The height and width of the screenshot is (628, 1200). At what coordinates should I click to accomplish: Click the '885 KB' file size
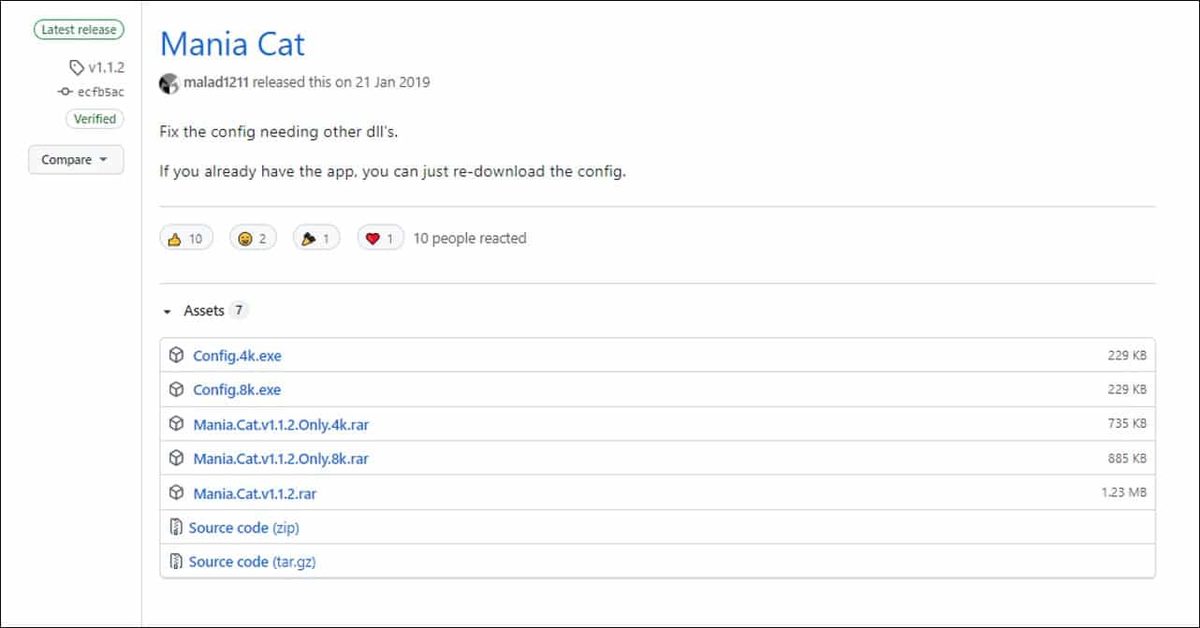coord(1127,458)
